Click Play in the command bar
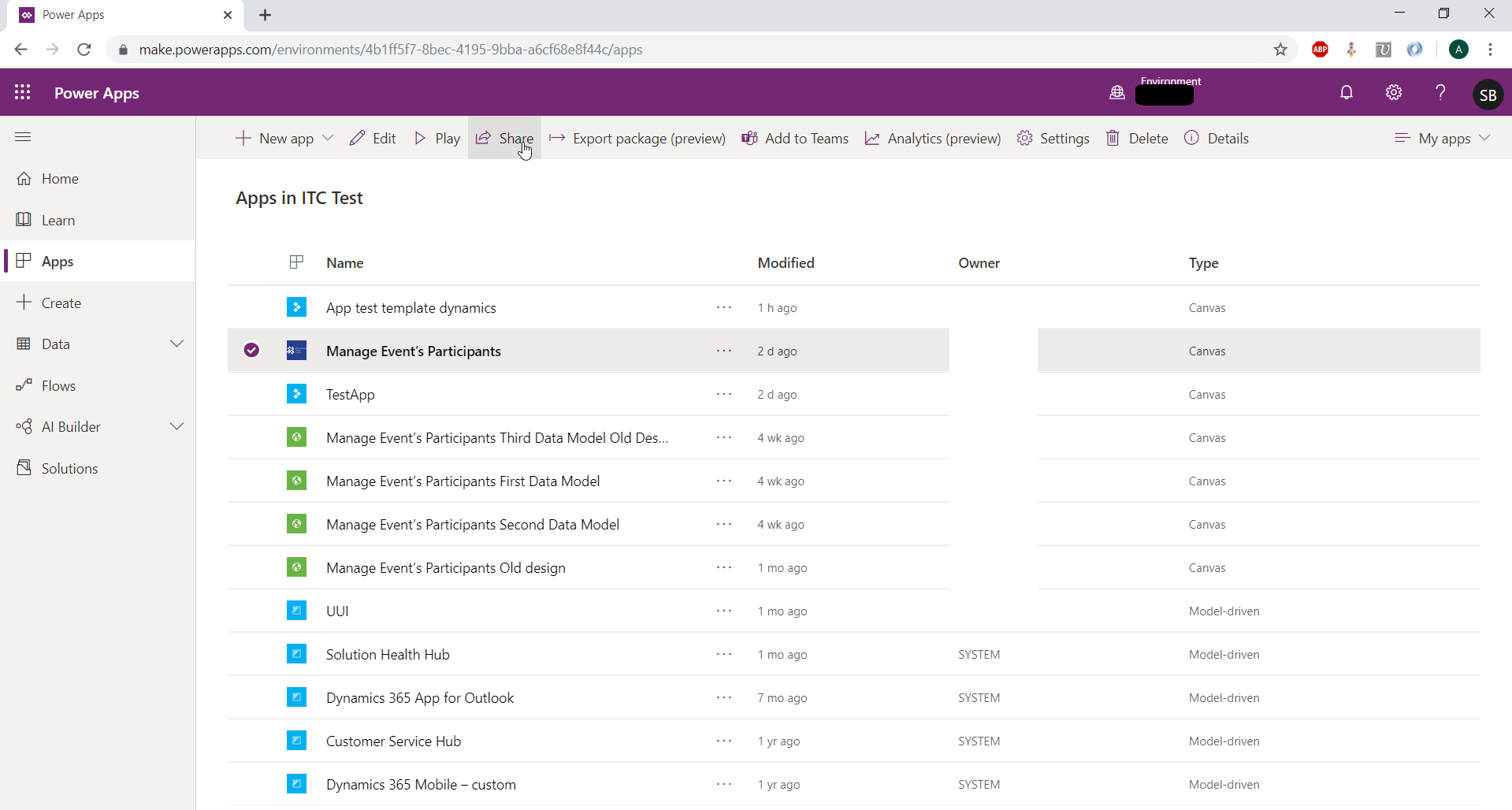The image size is (1512, 810). pos(437,138)
